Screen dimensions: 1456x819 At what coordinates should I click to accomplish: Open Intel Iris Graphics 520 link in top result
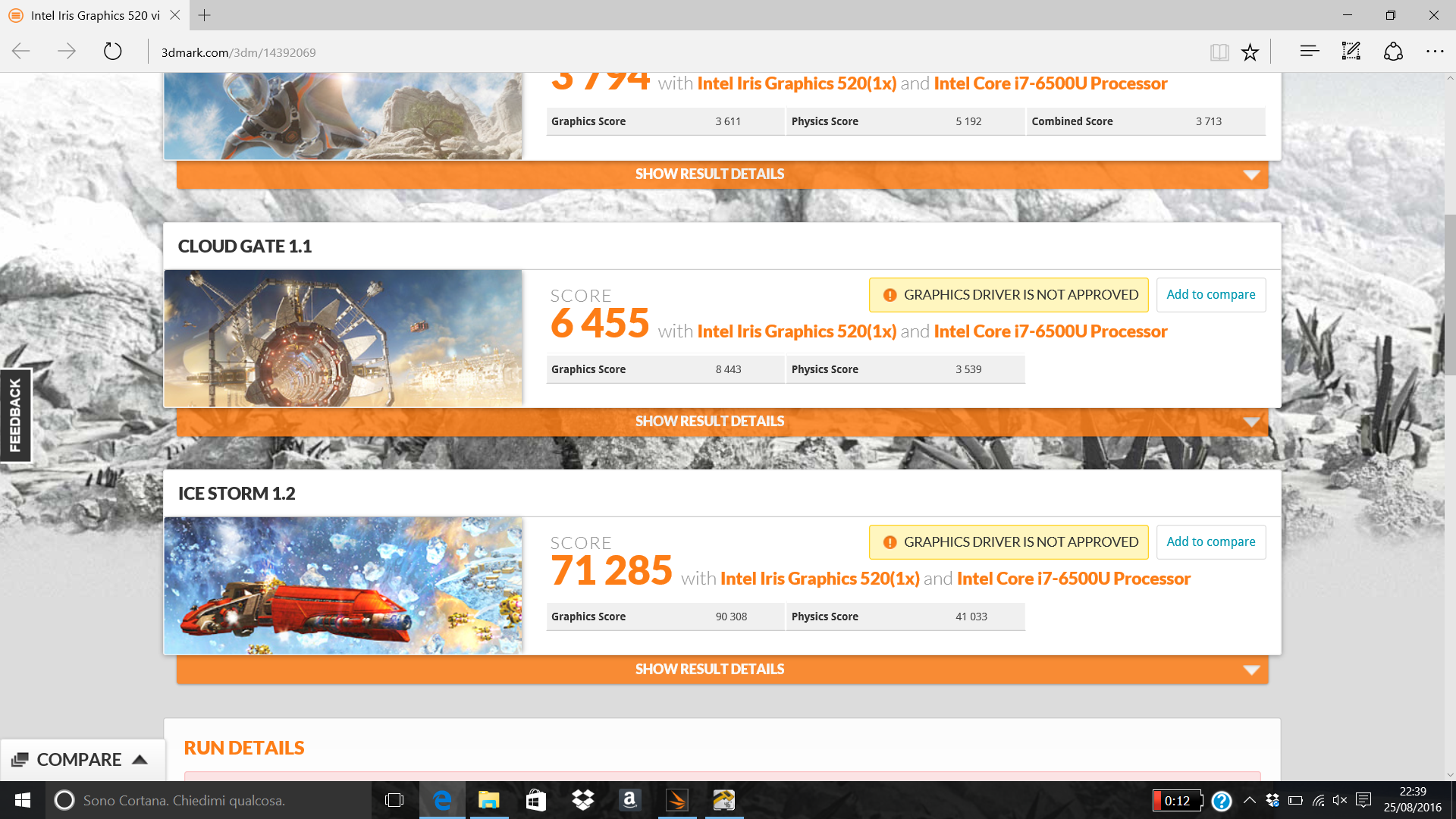tap(796, 83)
